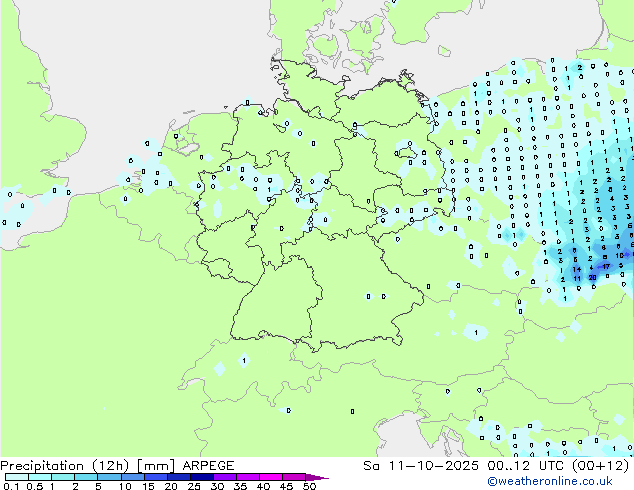Select the '50' legend scale label

coord(310,486)
